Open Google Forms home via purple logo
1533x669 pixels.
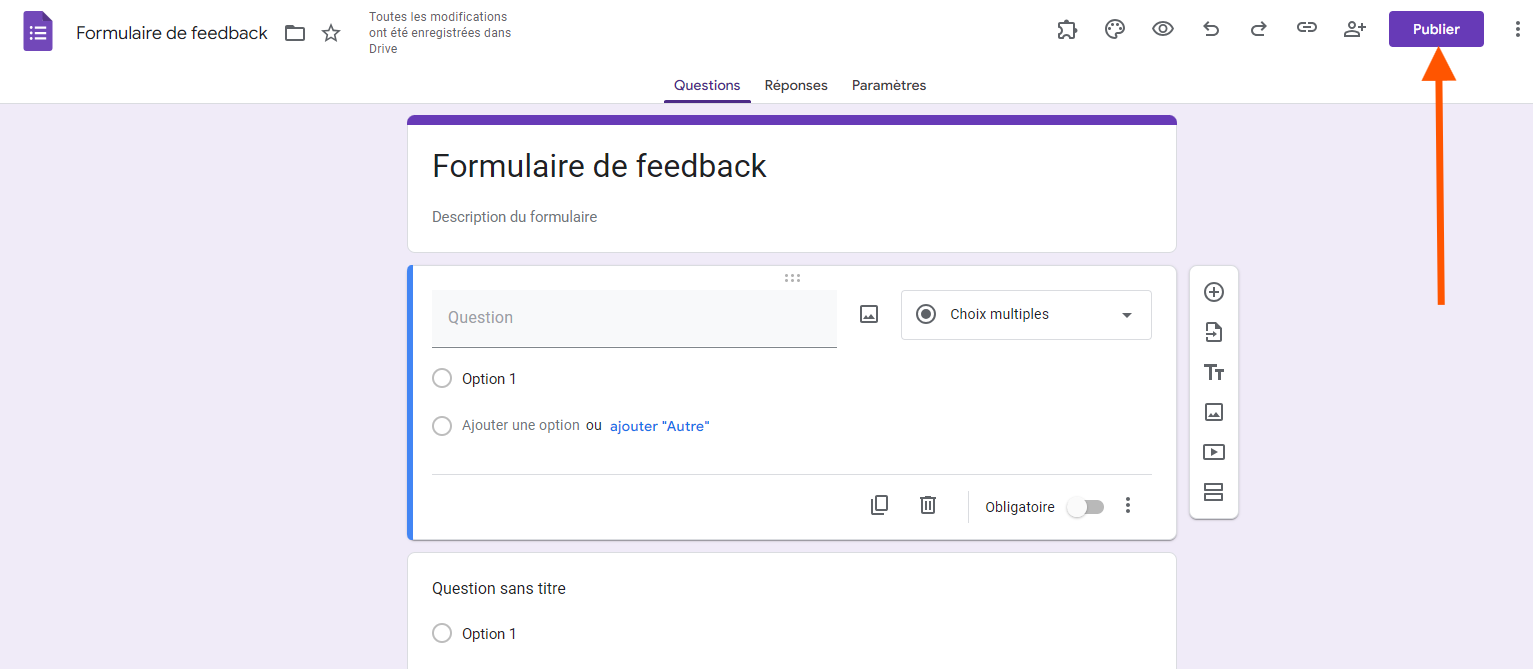tap(38, 32)
